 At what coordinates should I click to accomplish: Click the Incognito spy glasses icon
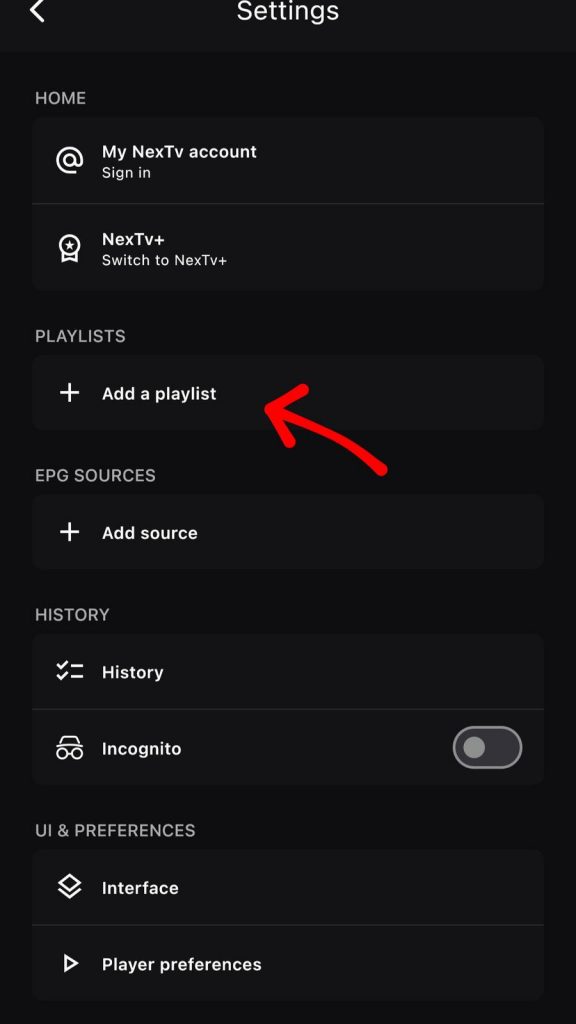[69, 748]
